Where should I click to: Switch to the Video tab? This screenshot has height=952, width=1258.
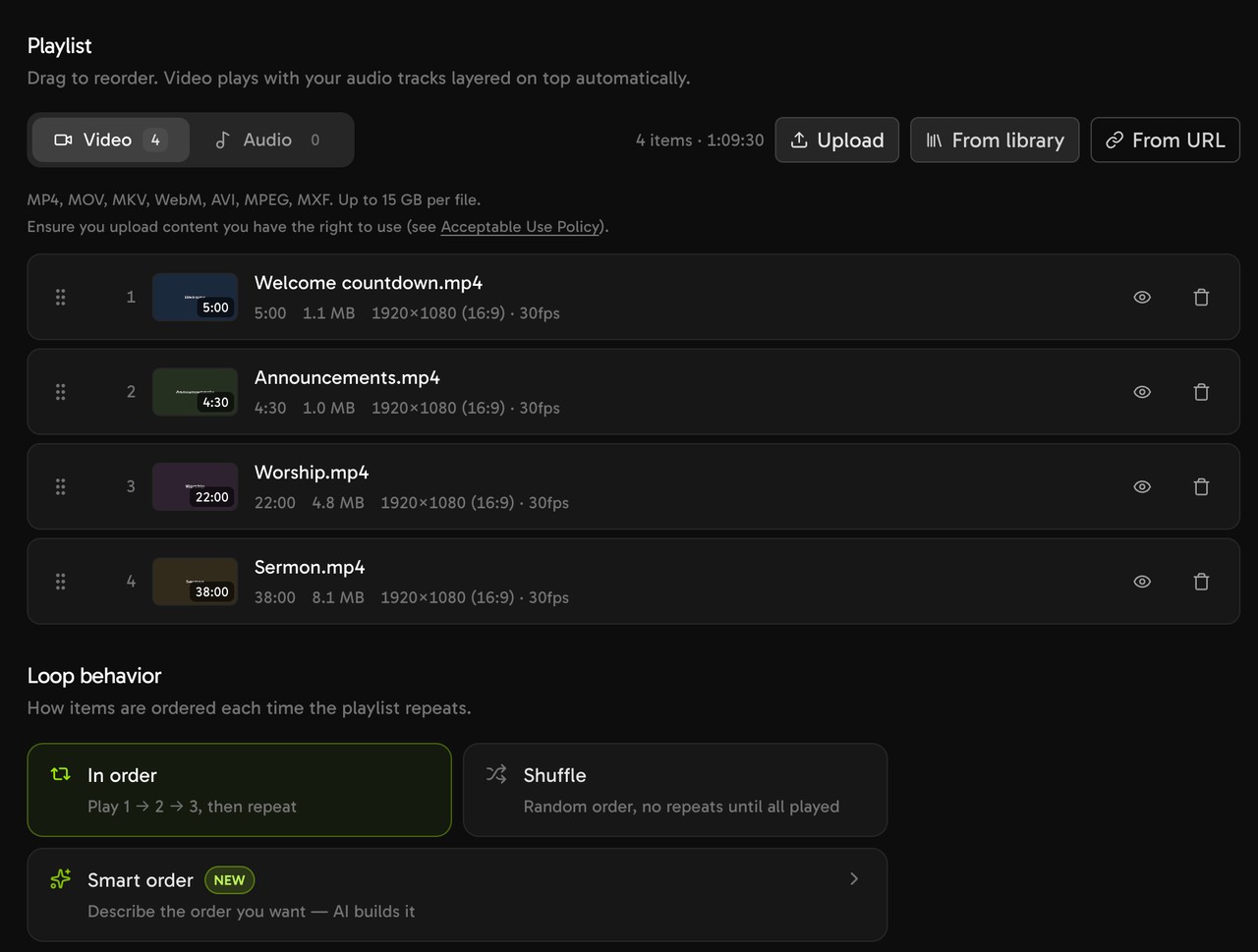tap(111, 140)
